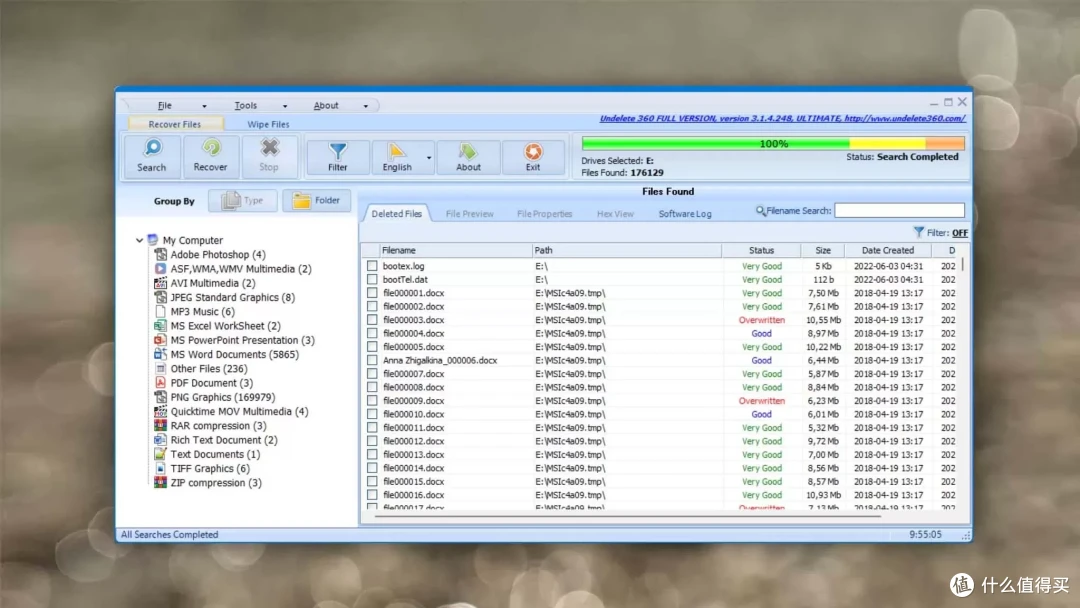Select the ASF,WMA,WMV Multimedia icon

coord(160,269)
